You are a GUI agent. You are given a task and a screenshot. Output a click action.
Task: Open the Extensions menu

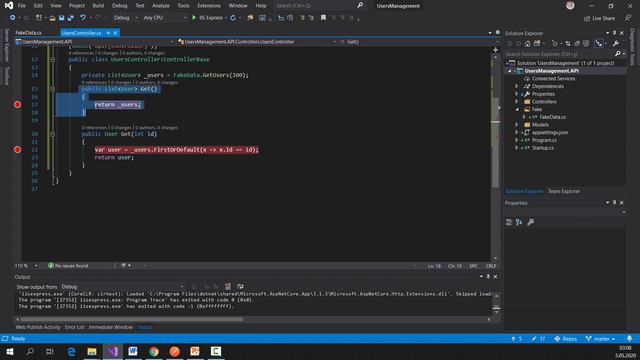(209, 6)
